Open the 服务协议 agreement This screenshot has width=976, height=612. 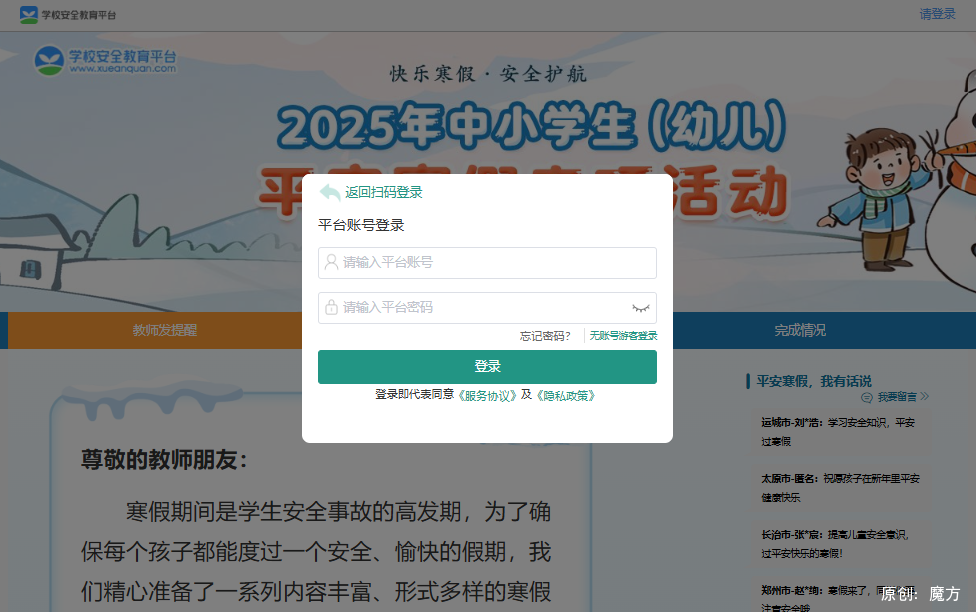click(485, 395)
